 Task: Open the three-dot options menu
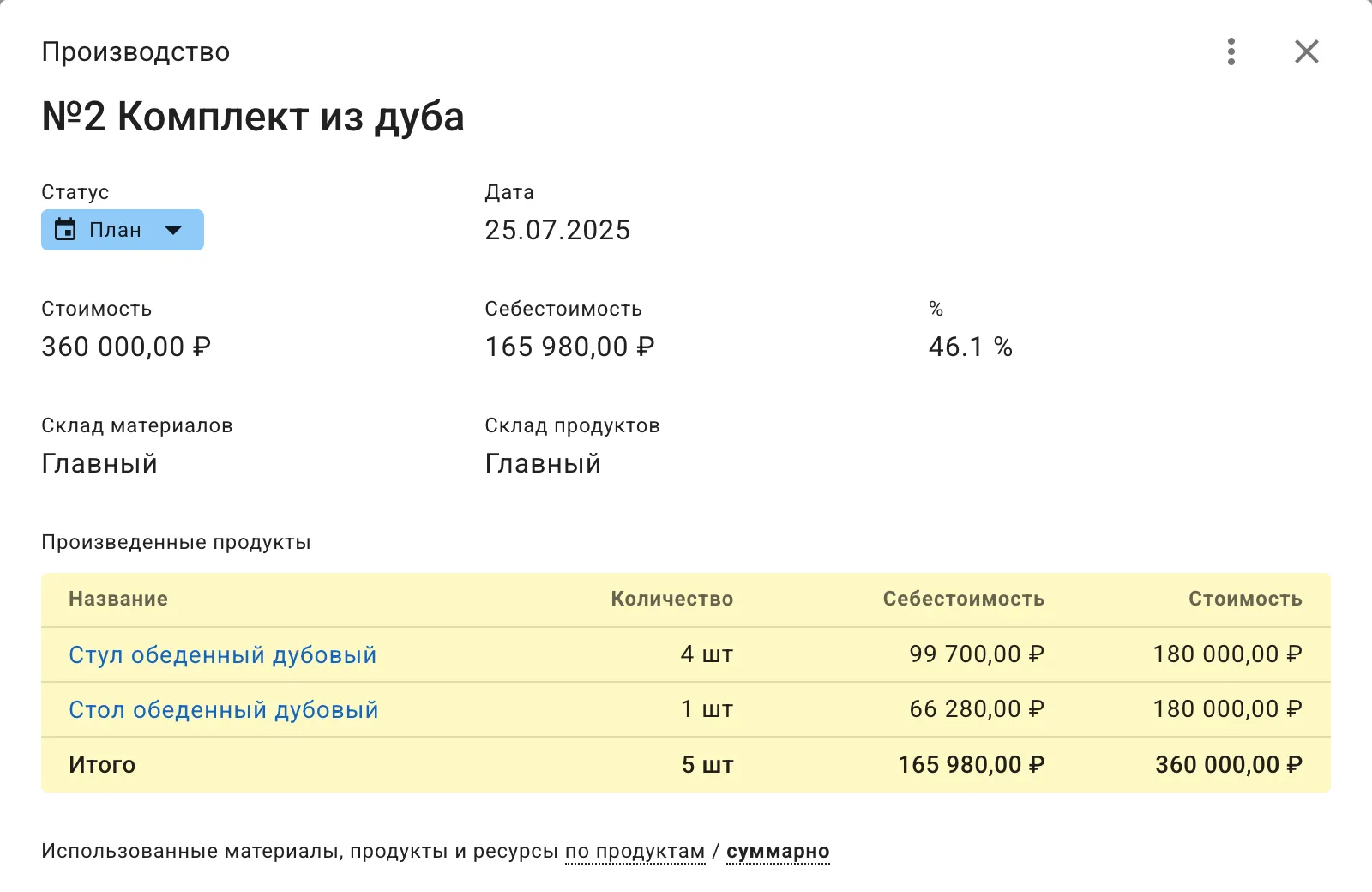coord(1231,51)
